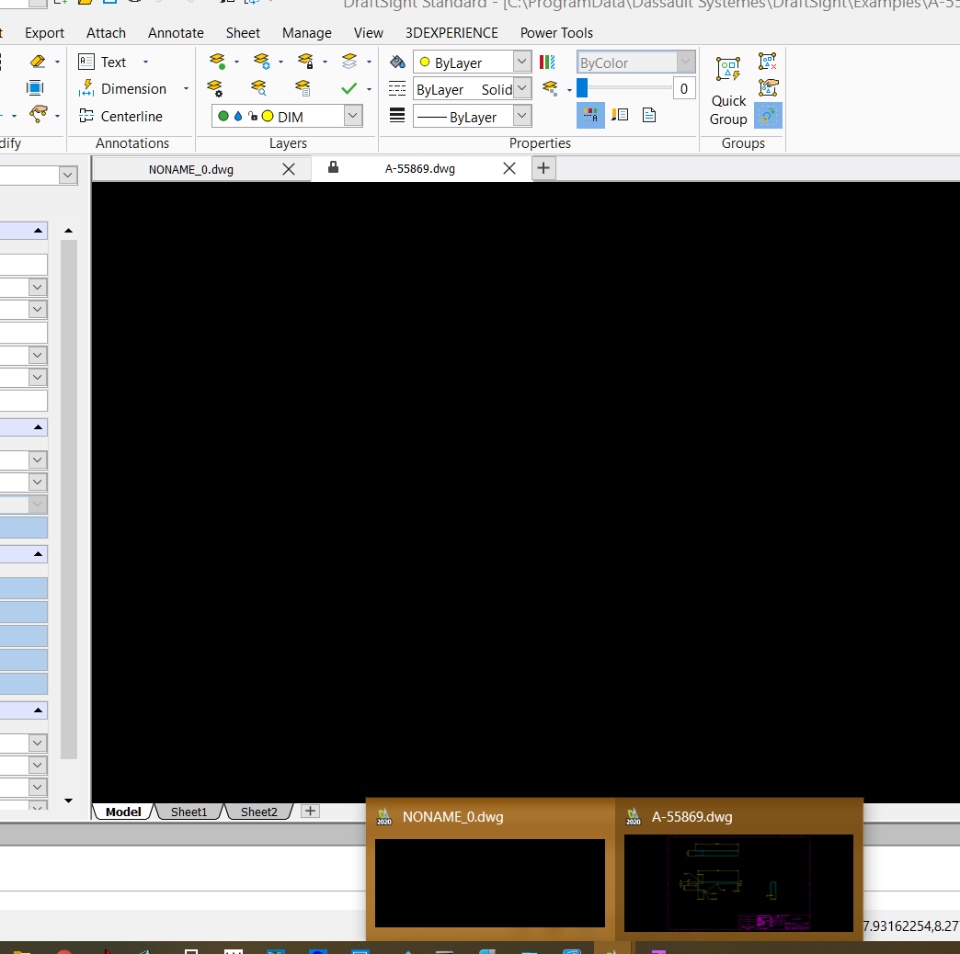Open the Attach ribbon tab

pyautogui.click(x=106, y=33)
